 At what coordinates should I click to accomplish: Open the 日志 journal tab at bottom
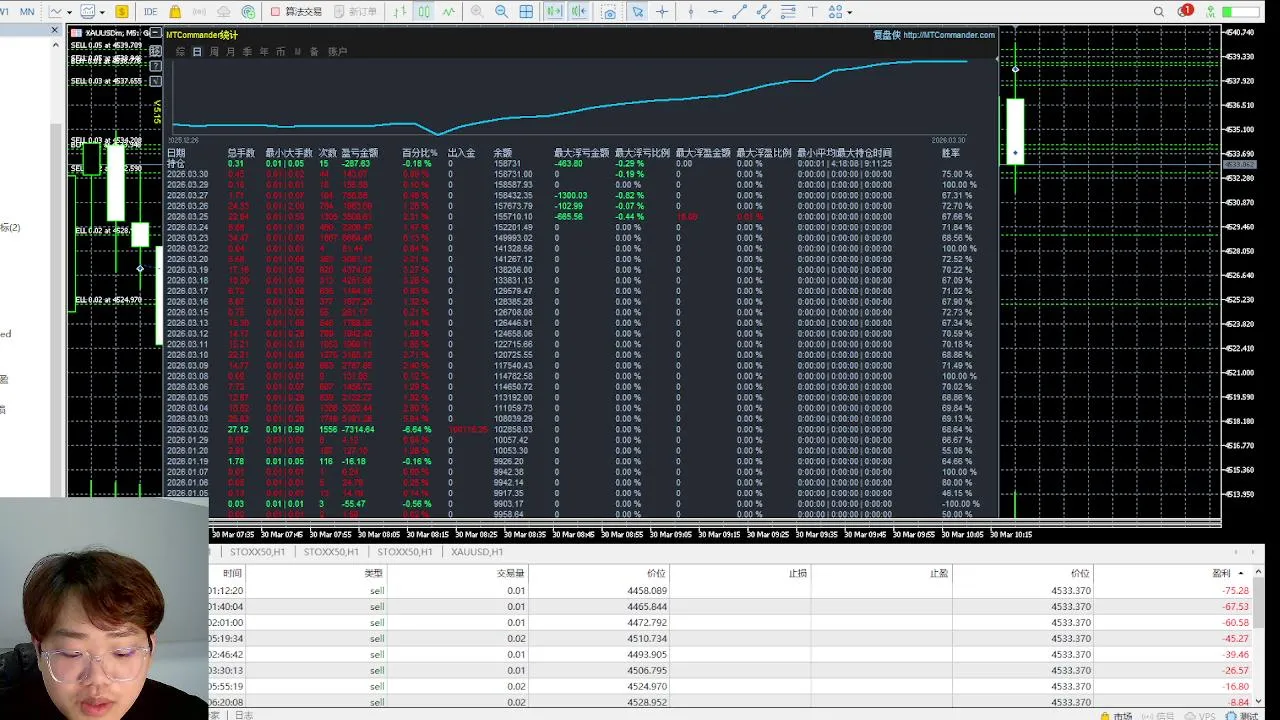pyautogui.click(x=244, y=715)
